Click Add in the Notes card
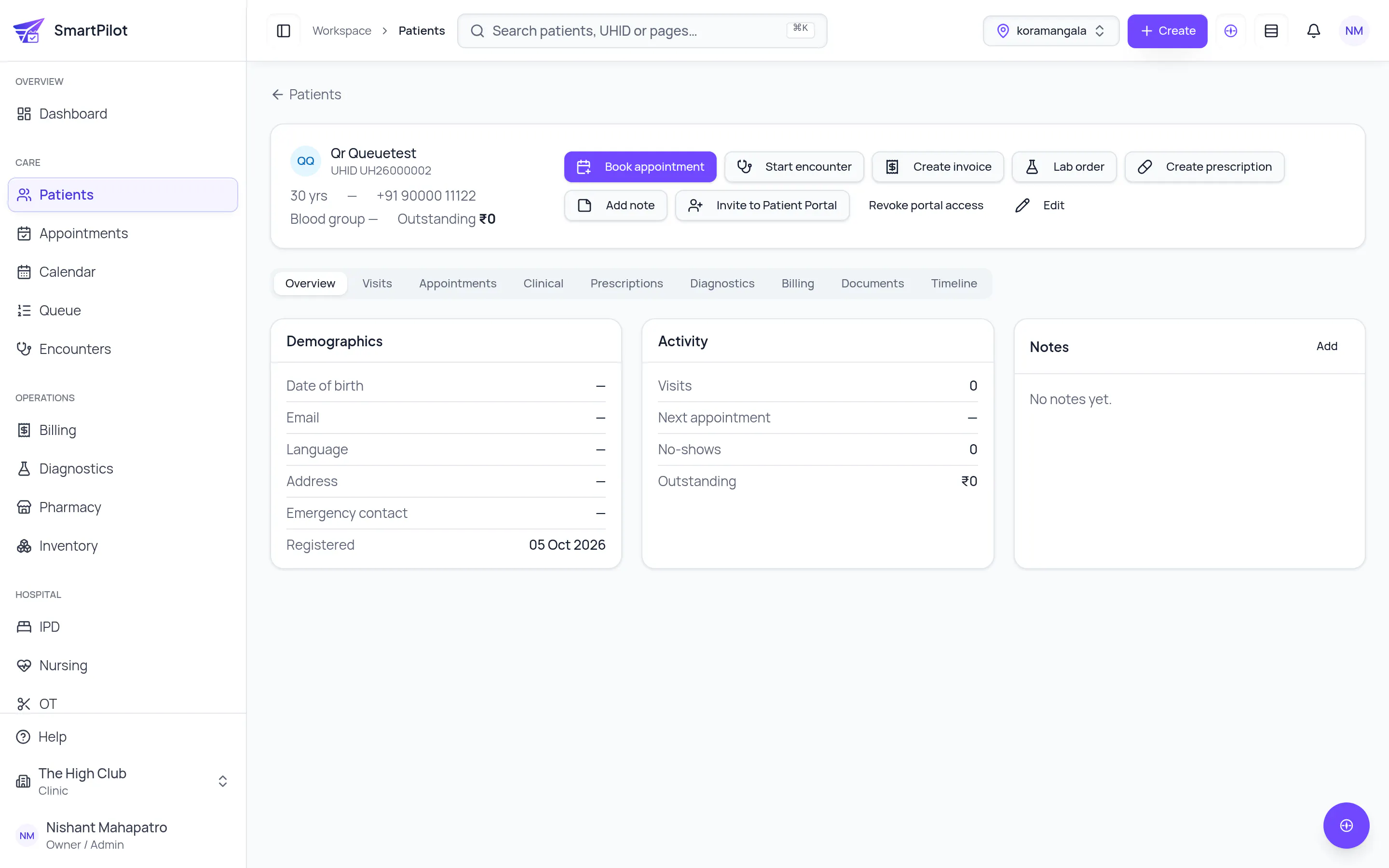 click(x=1326, y=346)
